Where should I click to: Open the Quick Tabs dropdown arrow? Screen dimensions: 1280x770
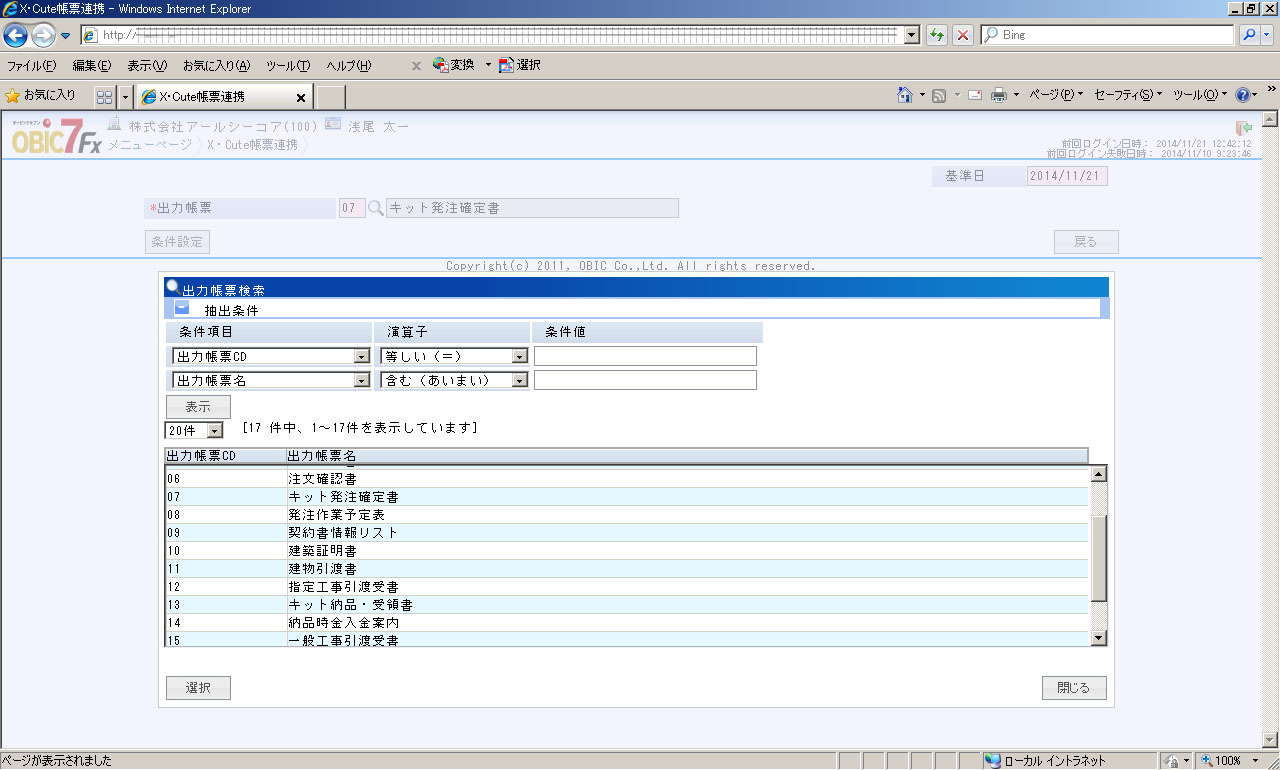[x=126, y=97]
